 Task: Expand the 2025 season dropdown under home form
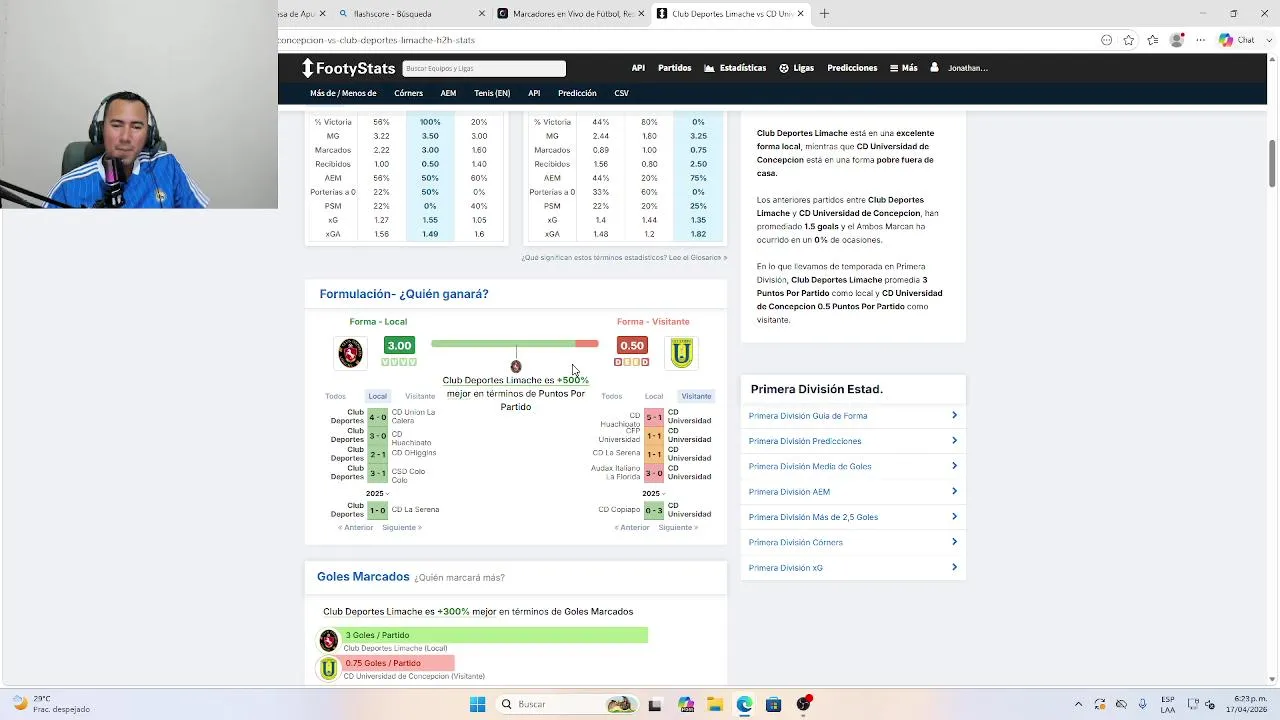(x=377, y=493)
